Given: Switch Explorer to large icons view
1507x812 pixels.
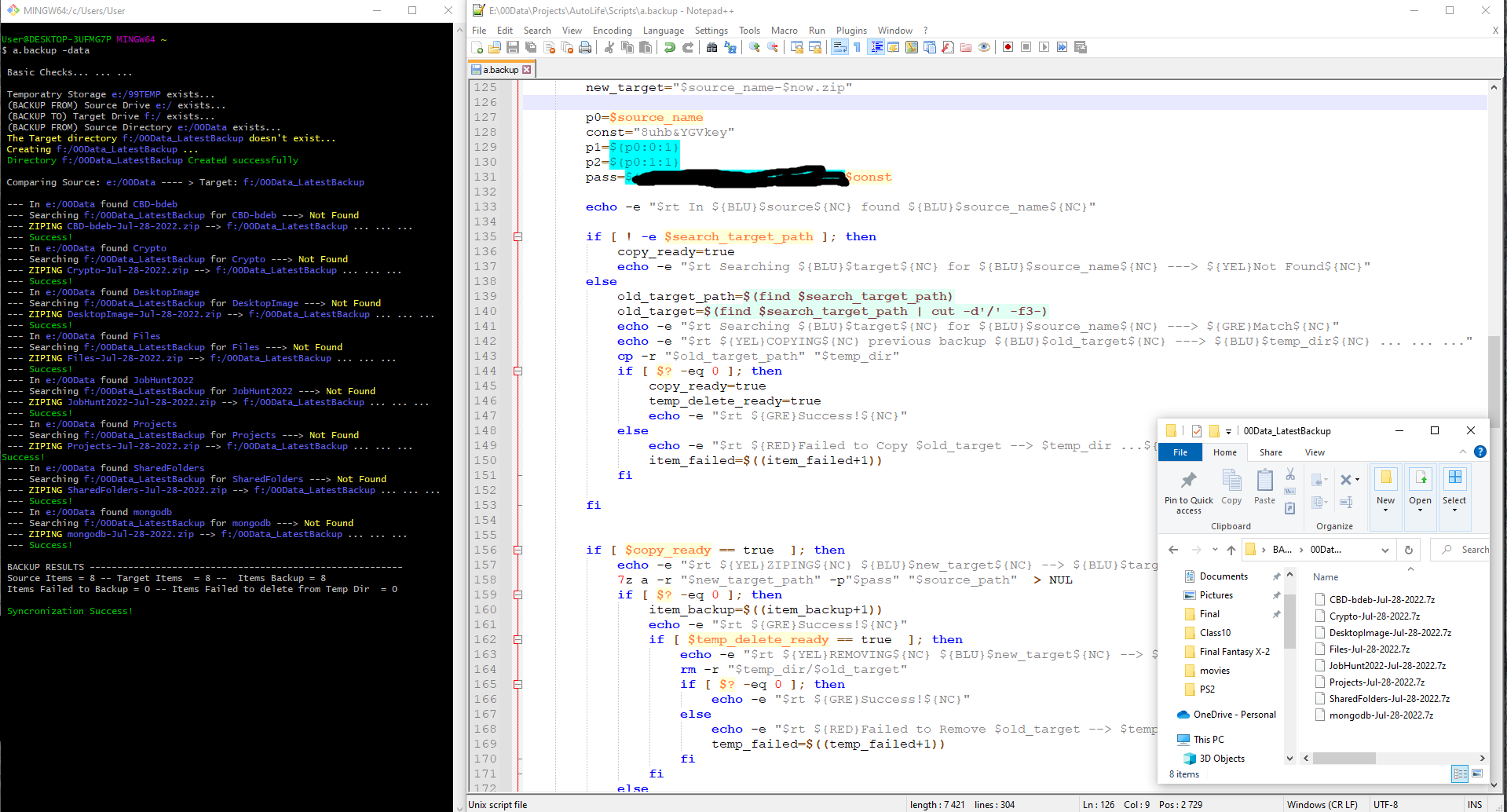Looking at the screenshot, I should point(1477,774).
